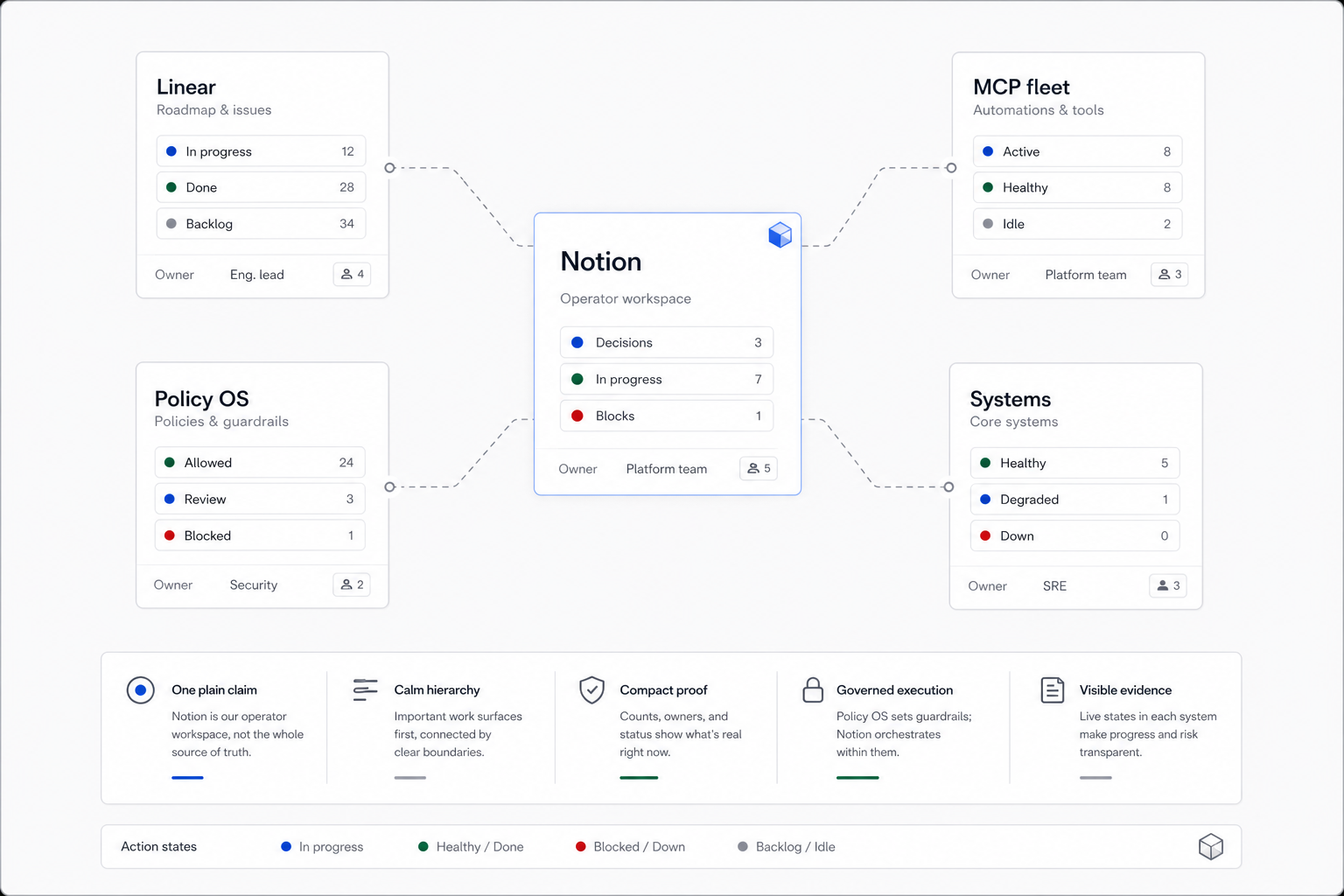Click the red Blocked / Down legend dot
Screen dimensions: 1344x896
tap(580, 846)
